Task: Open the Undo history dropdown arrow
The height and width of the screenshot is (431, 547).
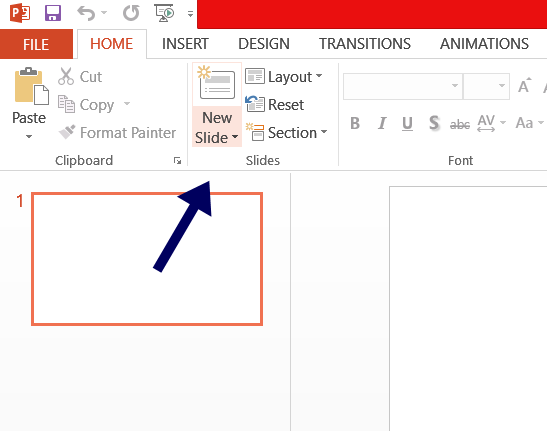Action: click(x=104, y=13)
